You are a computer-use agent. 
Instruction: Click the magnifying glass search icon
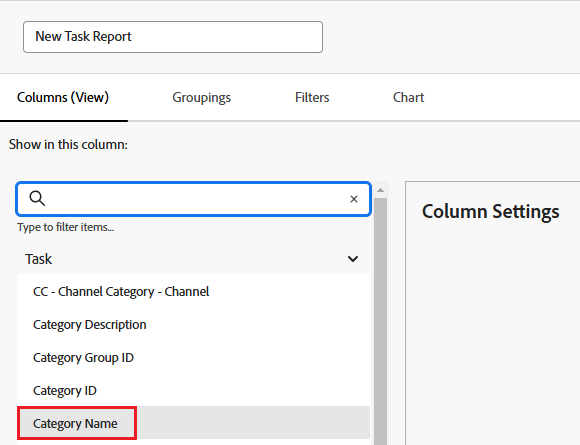click(x=37, y=198)
